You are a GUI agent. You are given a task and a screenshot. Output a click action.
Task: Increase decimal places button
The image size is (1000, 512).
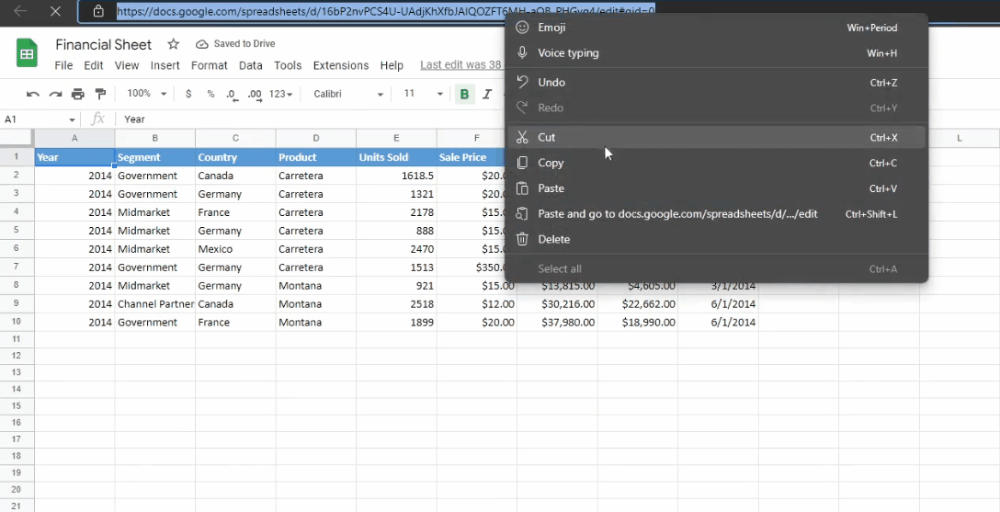tap(254, 94)
